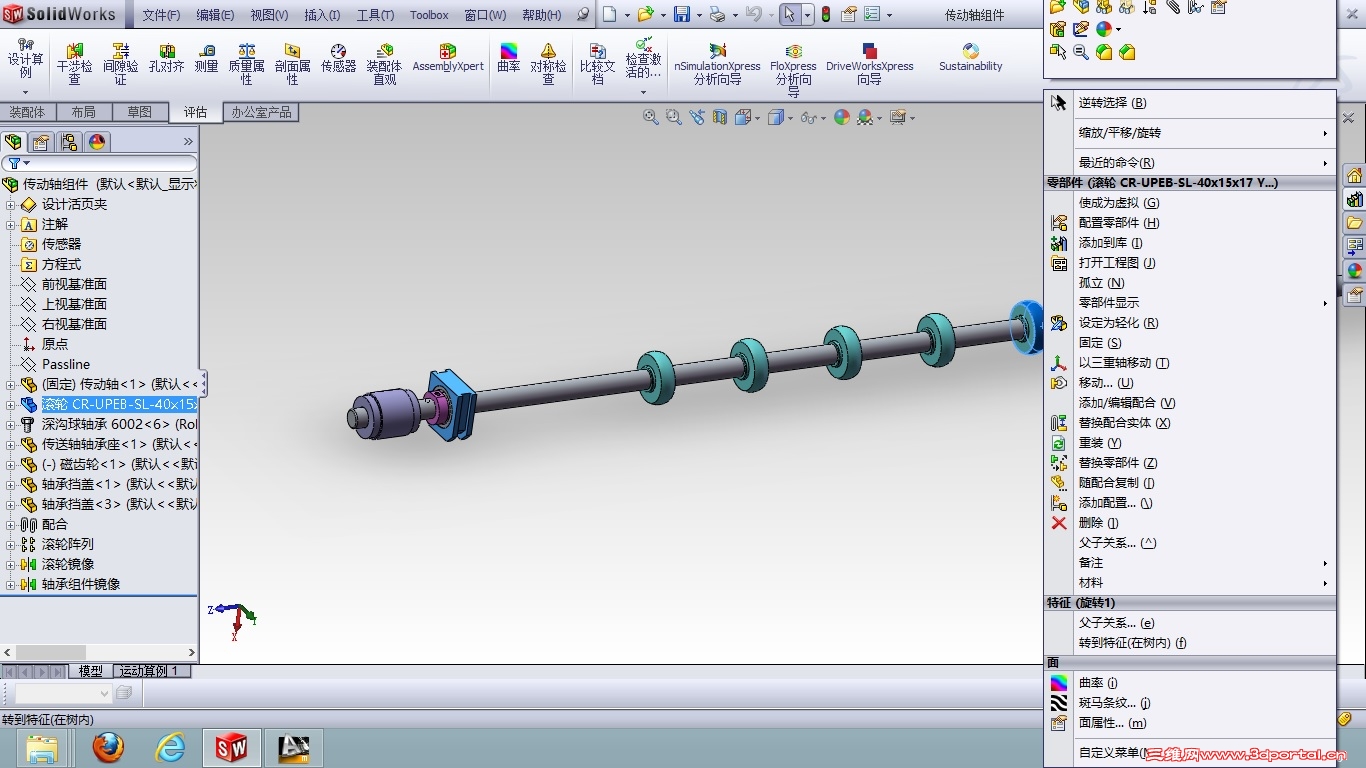Click the Section View icon in view toolbar
This screenshot has height=768, width=1366.
coord(720,117)
